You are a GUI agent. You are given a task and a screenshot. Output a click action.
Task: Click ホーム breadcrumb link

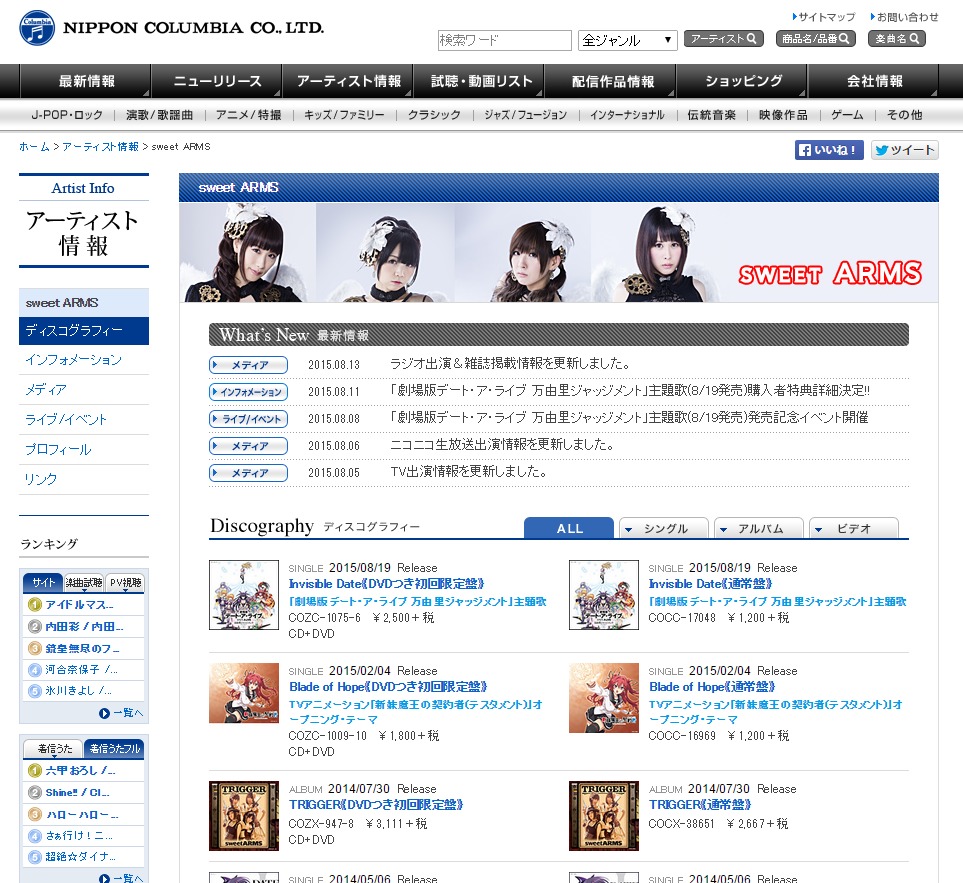(34, 147)
